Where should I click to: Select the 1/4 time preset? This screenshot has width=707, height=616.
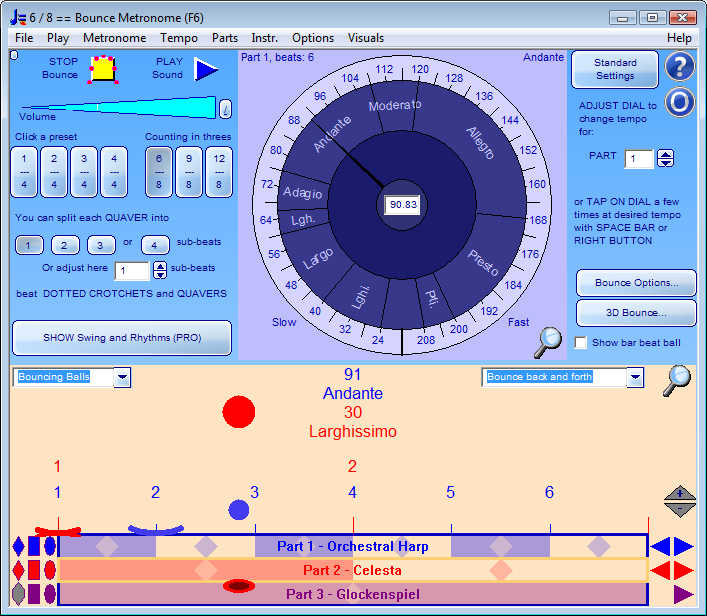click(x=24, y=172)
